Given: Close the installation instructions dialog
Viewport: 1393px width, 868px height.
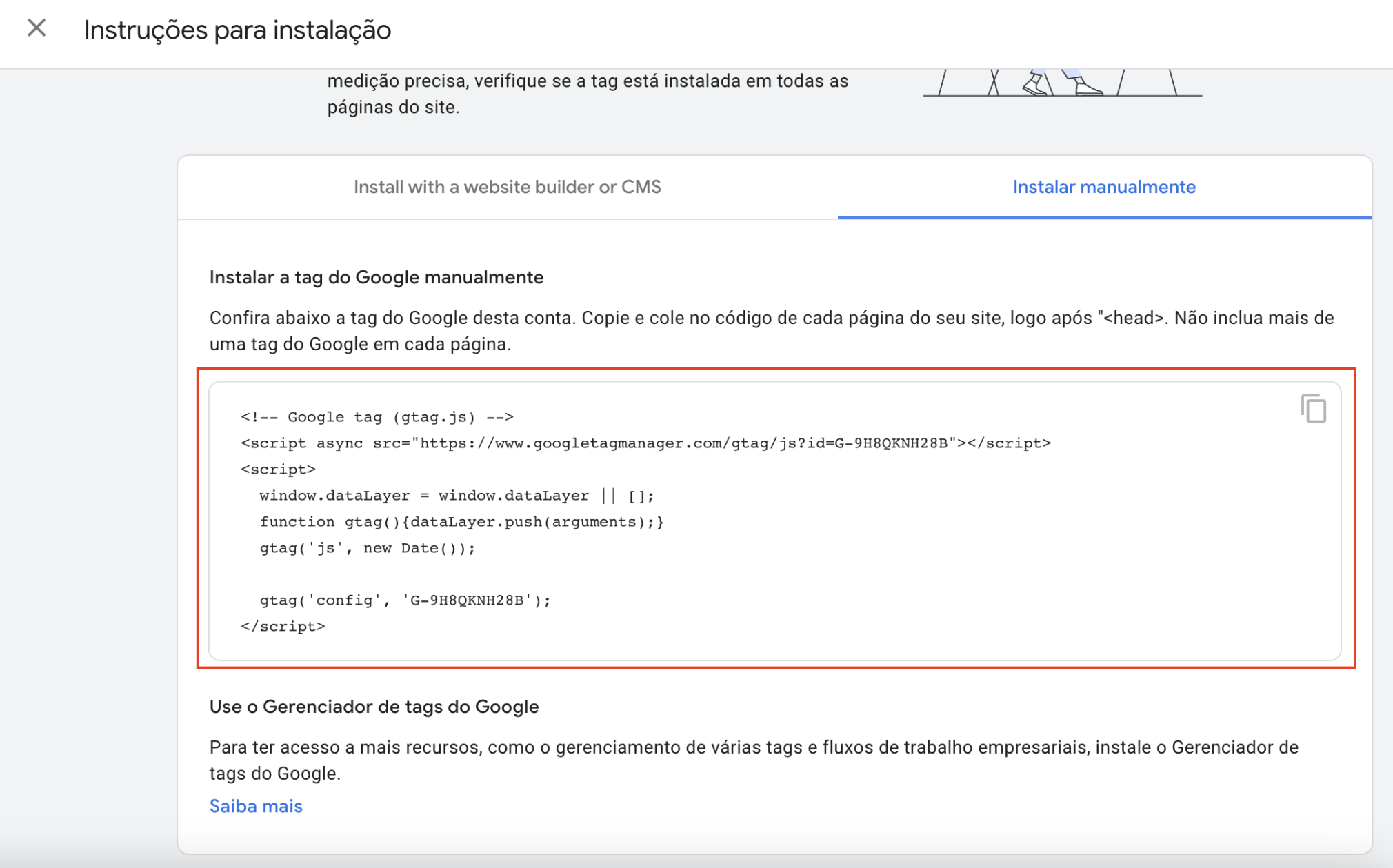Looking at the screenshot, I should tap(37, 28).
